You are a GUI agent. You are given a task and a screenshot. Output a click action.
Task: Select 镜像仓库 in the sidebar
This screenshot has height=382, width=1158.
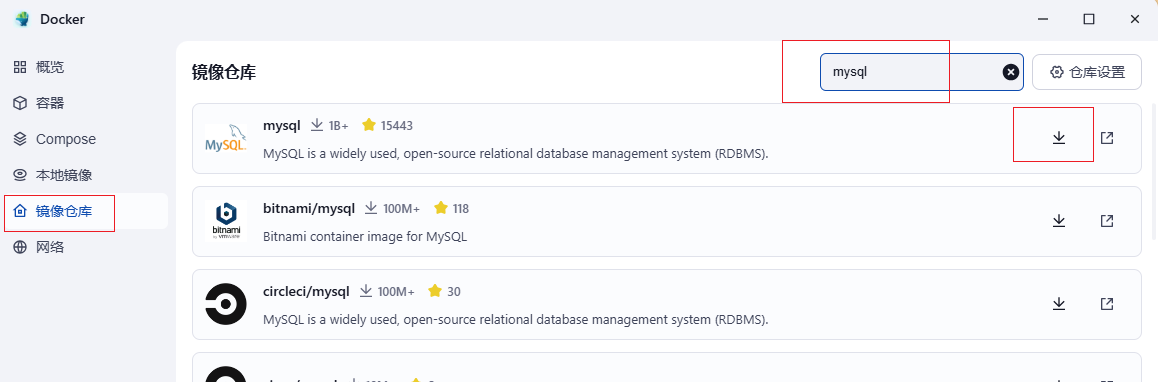coord(85,211)
